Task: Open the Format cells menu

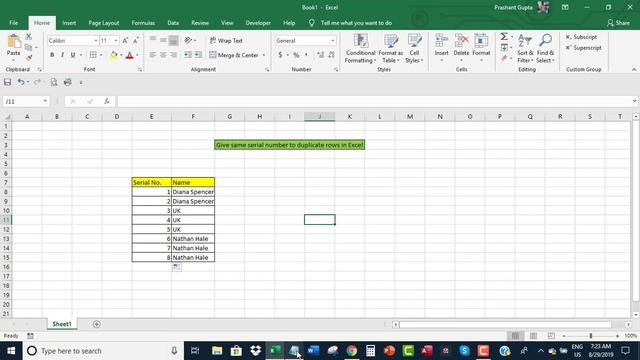Action: pos(481,48)
